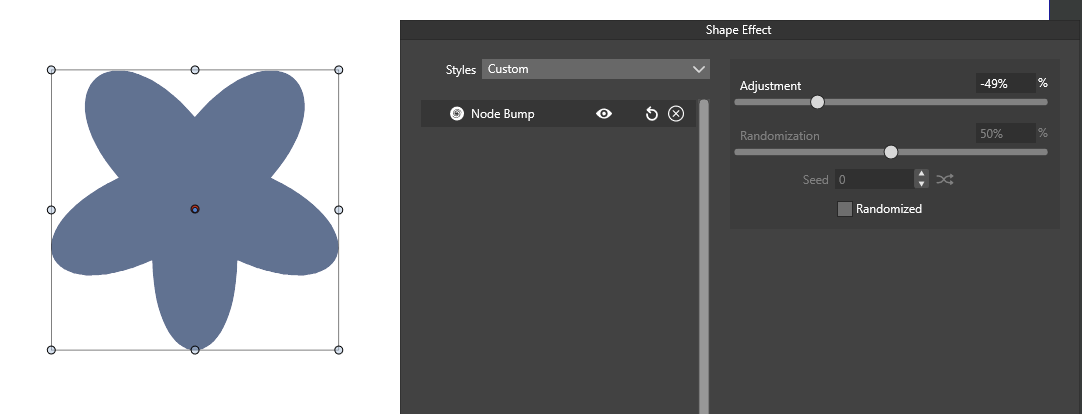Click the Adjustment percentage field

[x=1004, y=84]
